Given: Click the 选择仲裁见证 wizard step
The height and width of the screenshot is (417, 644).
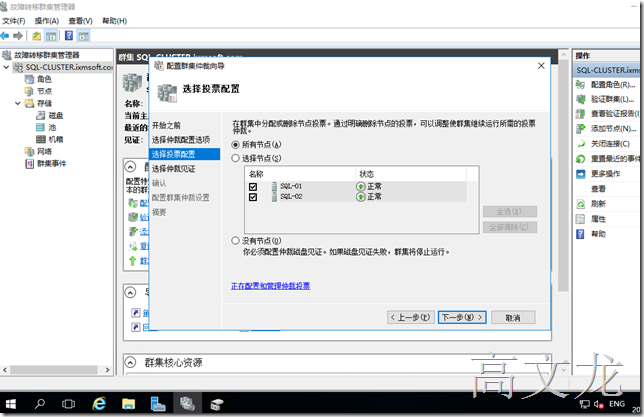Looking at the screenshot, I should point(174,168).
